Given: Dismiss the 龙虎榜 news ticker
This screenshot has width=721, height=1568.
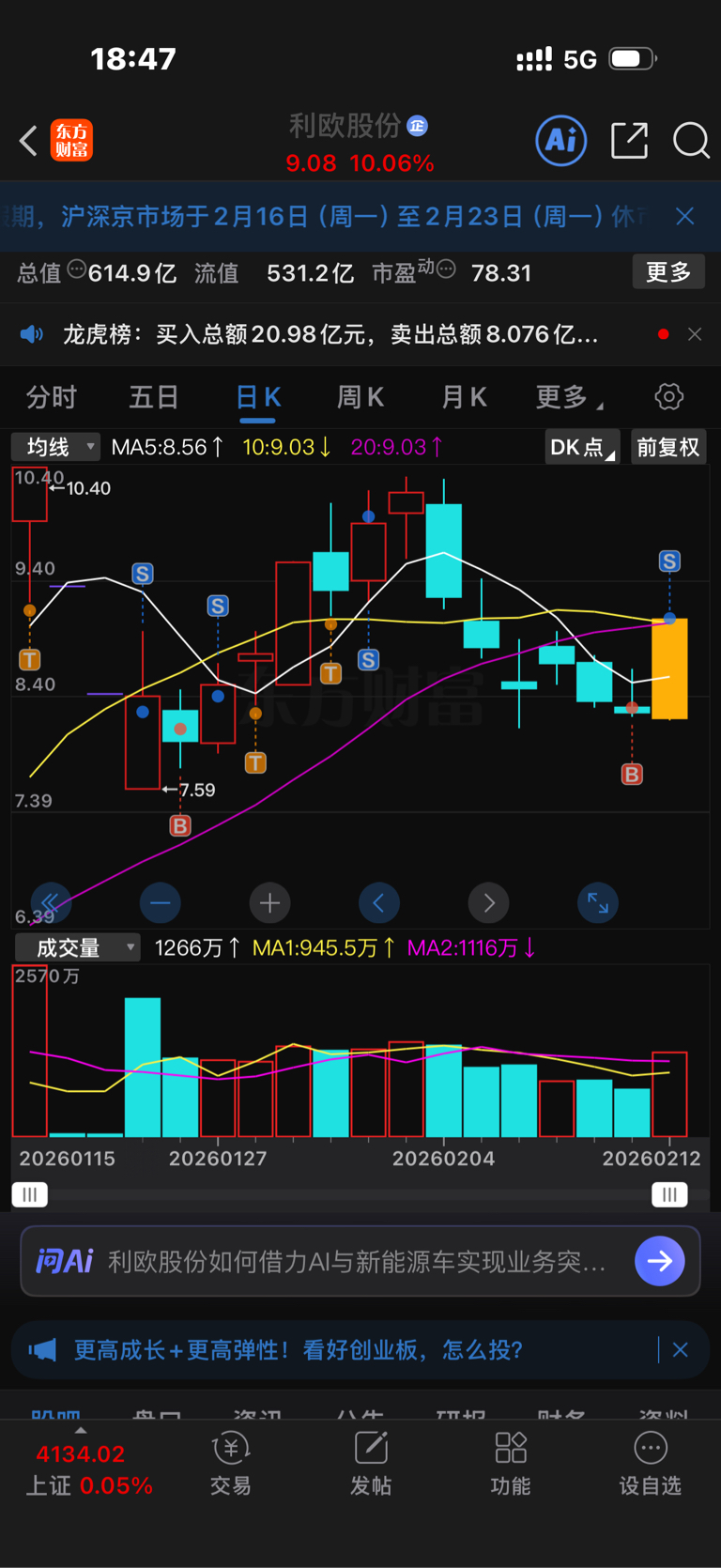Looking at the screenshot, I should (x=695, y=334).
